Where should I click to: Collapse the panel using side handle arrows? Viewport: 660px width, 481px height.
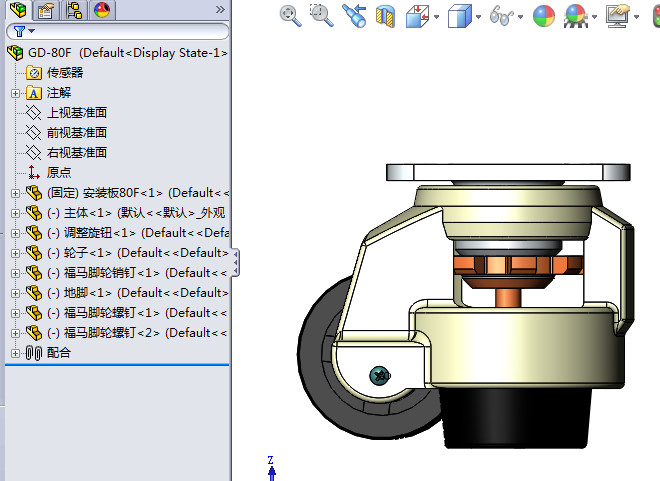[x=236, y=263]
